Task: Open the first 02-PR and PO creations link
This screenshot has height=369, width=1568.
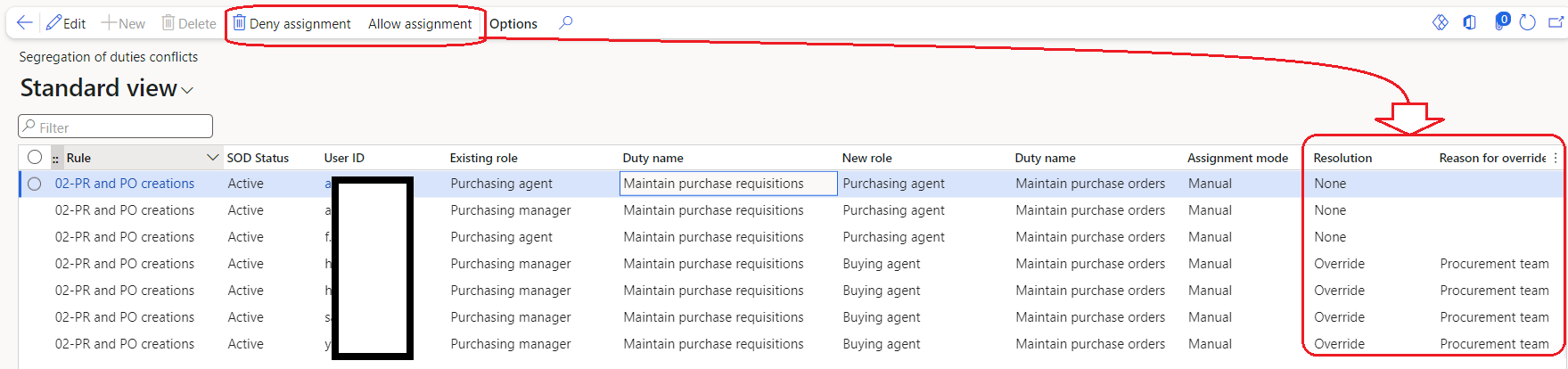Action: click(x=125, y=184)
